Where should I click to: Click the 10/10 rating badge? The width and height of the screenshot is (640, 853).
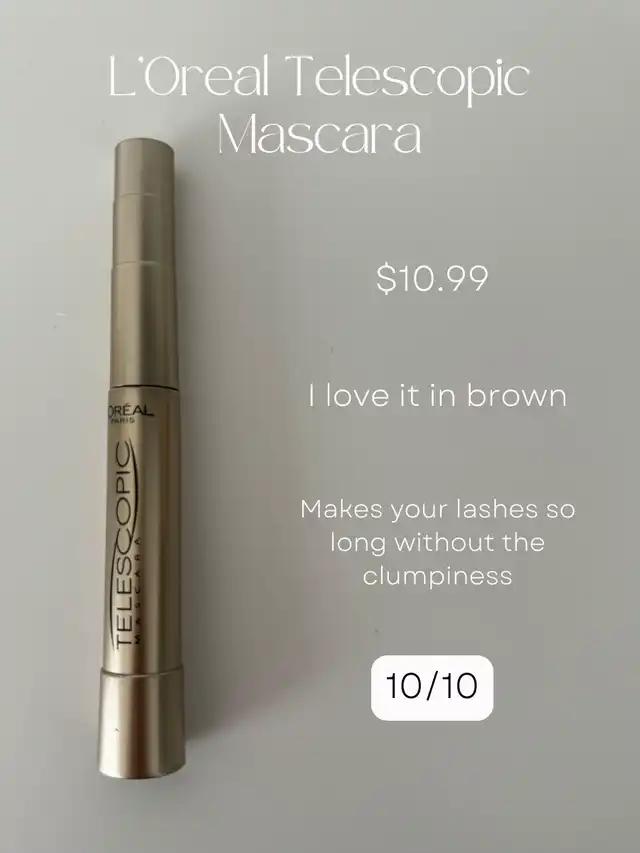click(432, 688)
